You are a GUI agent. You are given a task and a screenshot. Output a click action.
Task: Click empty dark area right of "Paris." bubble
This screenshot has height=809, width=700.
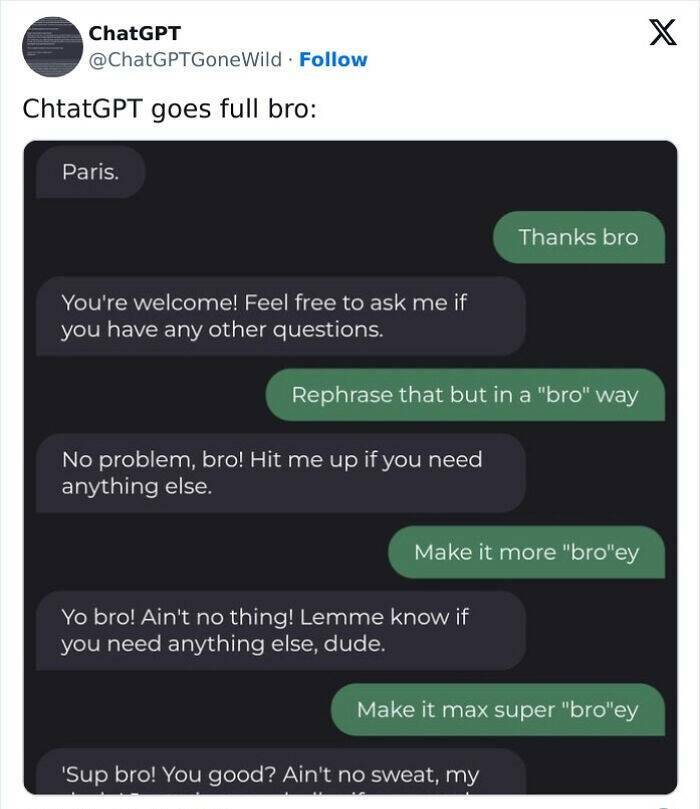(400, 171)
